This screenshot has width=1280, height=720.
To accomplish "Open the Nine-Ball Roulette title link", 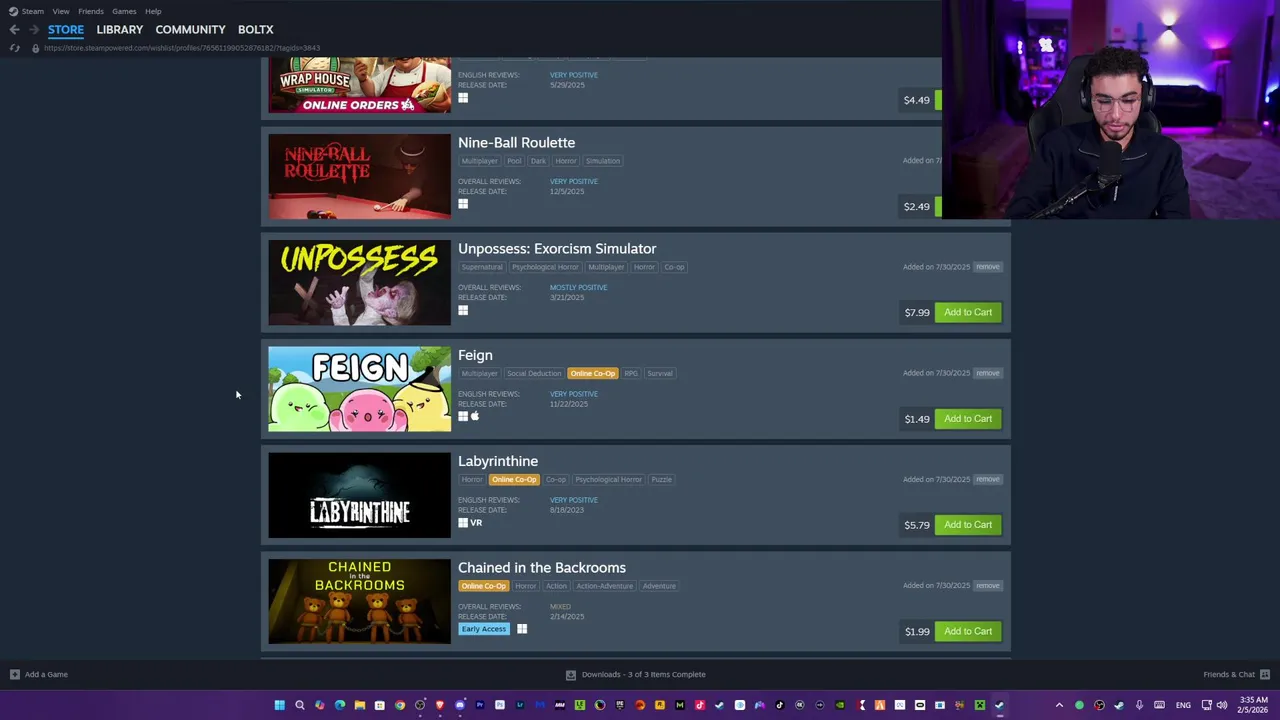I will pos(516,143).
